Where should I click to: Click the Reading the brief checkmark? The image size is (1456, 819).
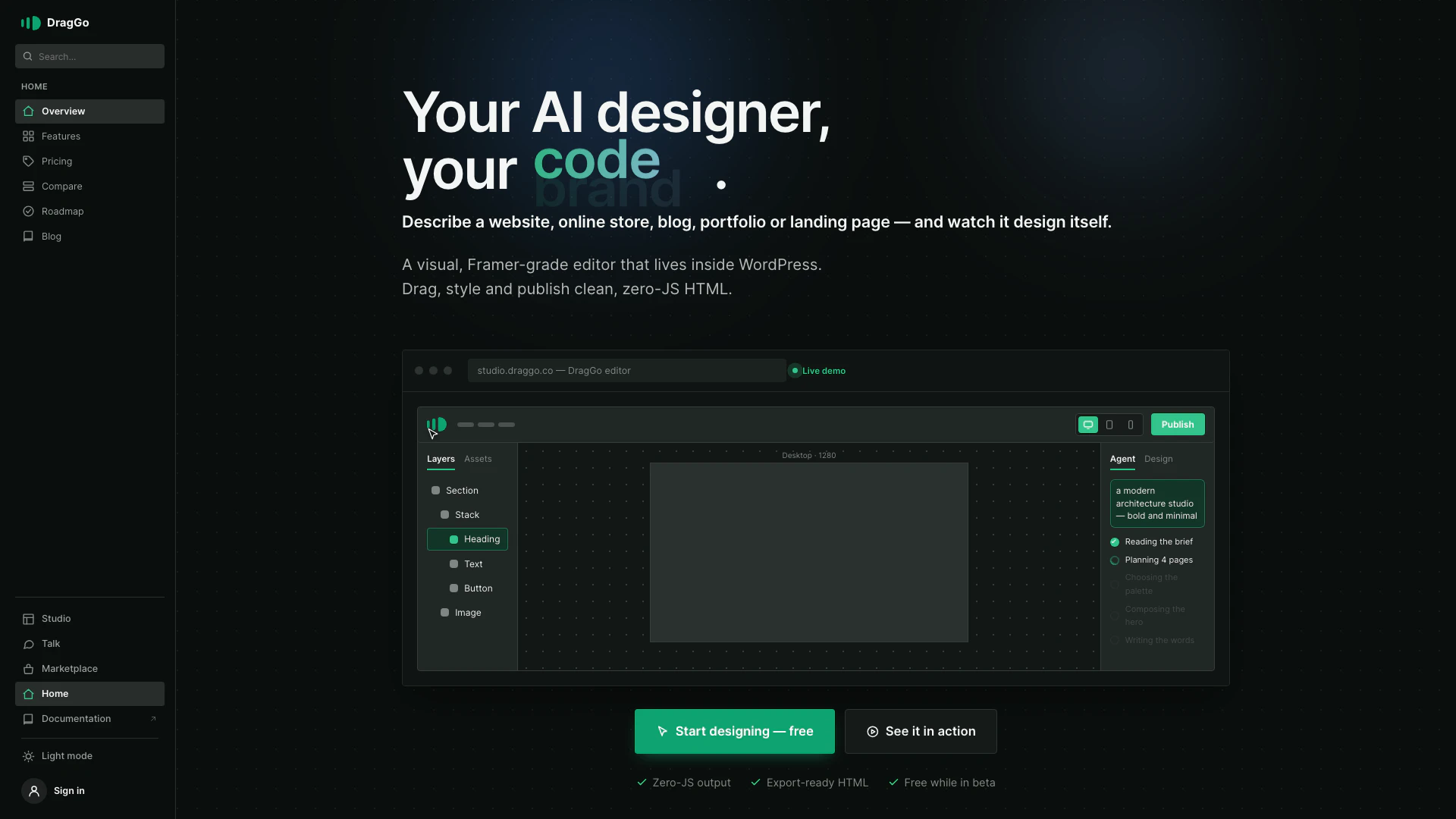pos(1115,542)
